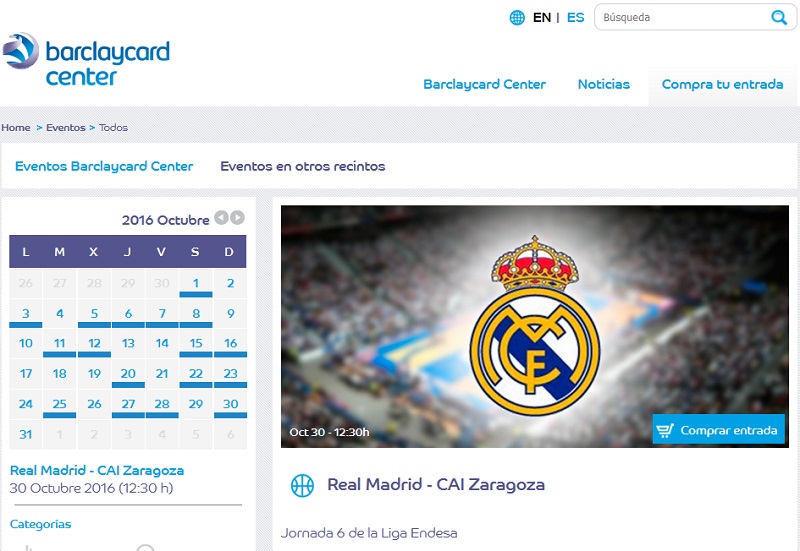Select October 12 in calendar
Image resolution: width=800 pixels, height=551 pixels.
pos(94,344)
